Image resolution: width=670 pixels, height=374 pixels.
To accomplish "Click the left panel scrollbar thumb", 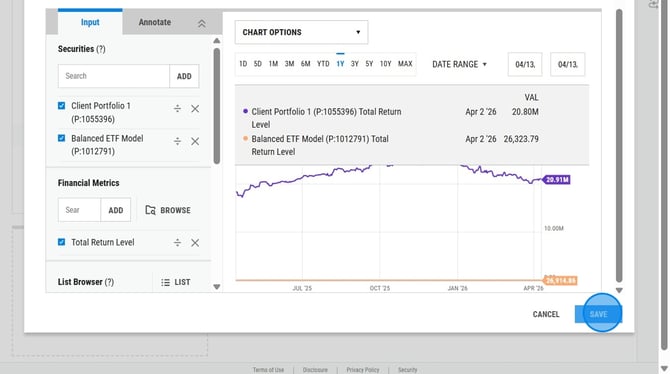I will tap(217, 106).
